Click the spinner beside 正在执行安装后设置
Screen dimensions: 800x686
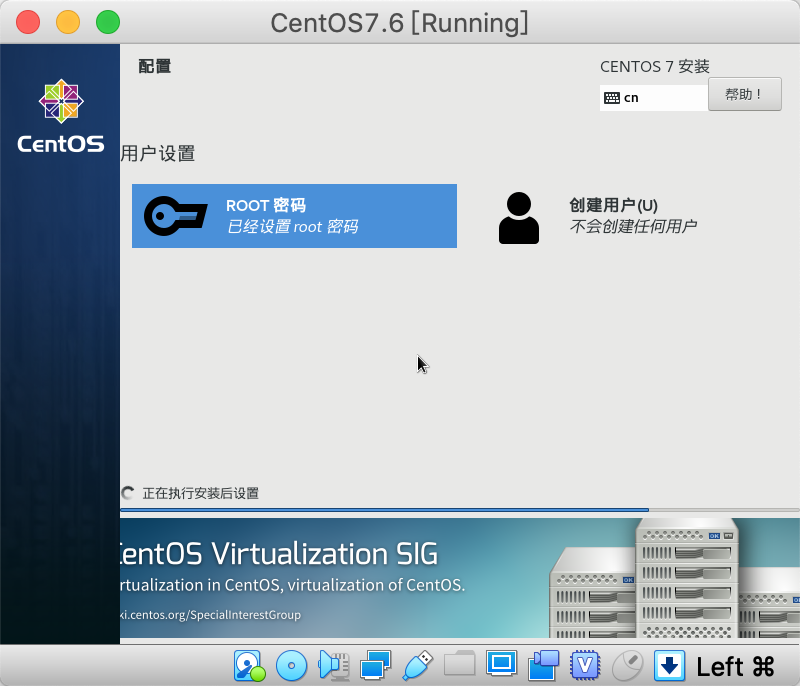pyautogui.click(x=128, y=493)
